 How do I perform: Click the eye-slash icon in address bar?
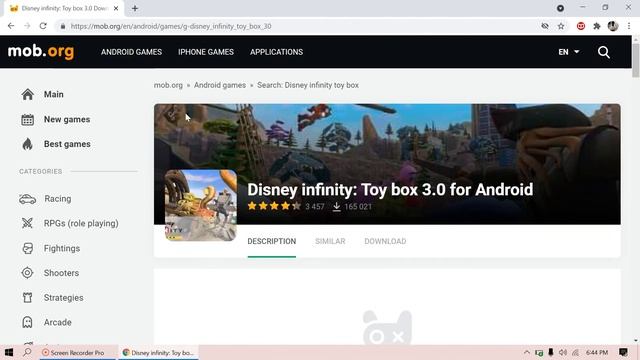pos(545,26)
